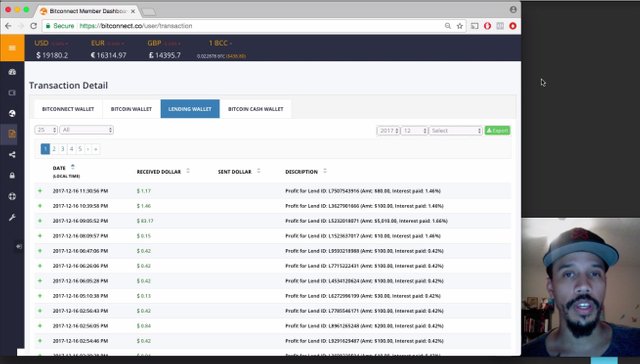Open the month 12 dropdown
This screenshot has width=640, height=364.
(x=414, y=131)
